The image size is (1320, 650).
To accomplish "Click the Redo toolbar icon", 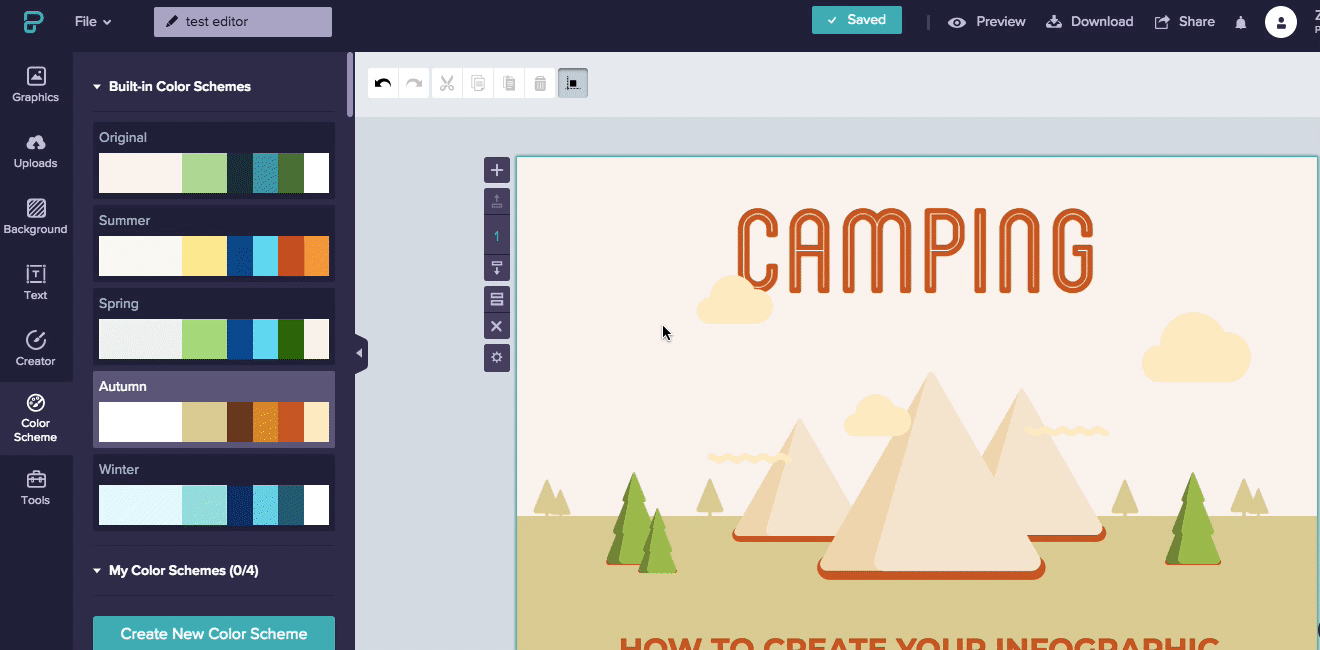I will (x=414, y=83).
